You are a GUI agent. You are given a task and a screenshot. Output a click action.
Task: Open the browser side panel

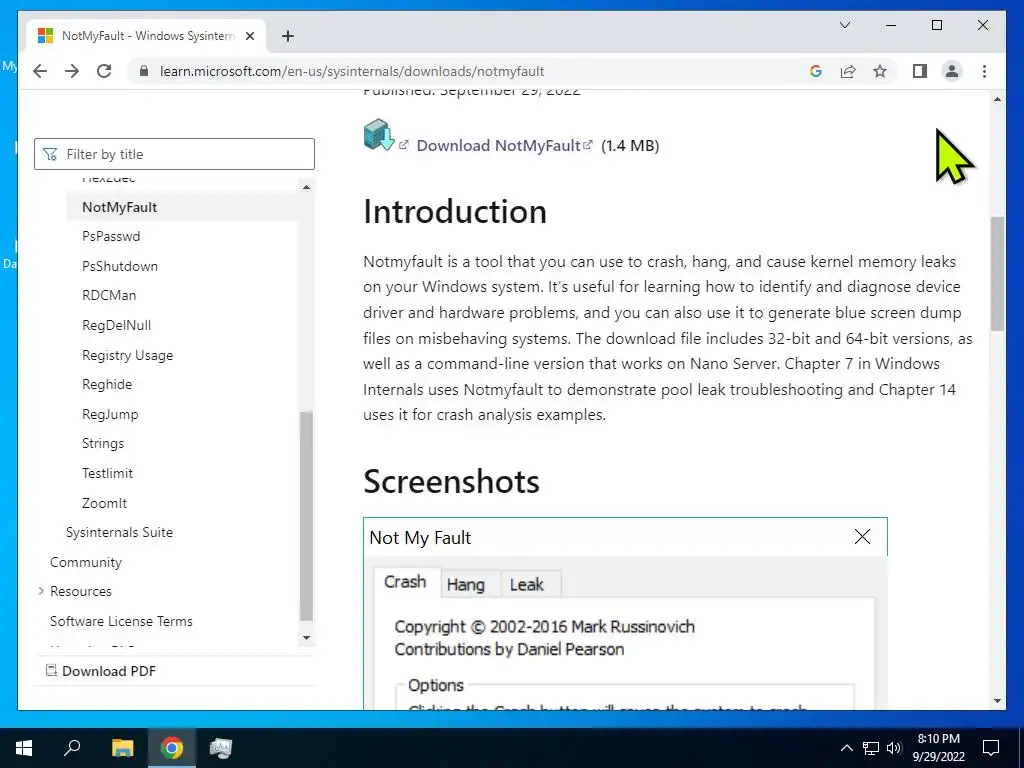(920, 71)
